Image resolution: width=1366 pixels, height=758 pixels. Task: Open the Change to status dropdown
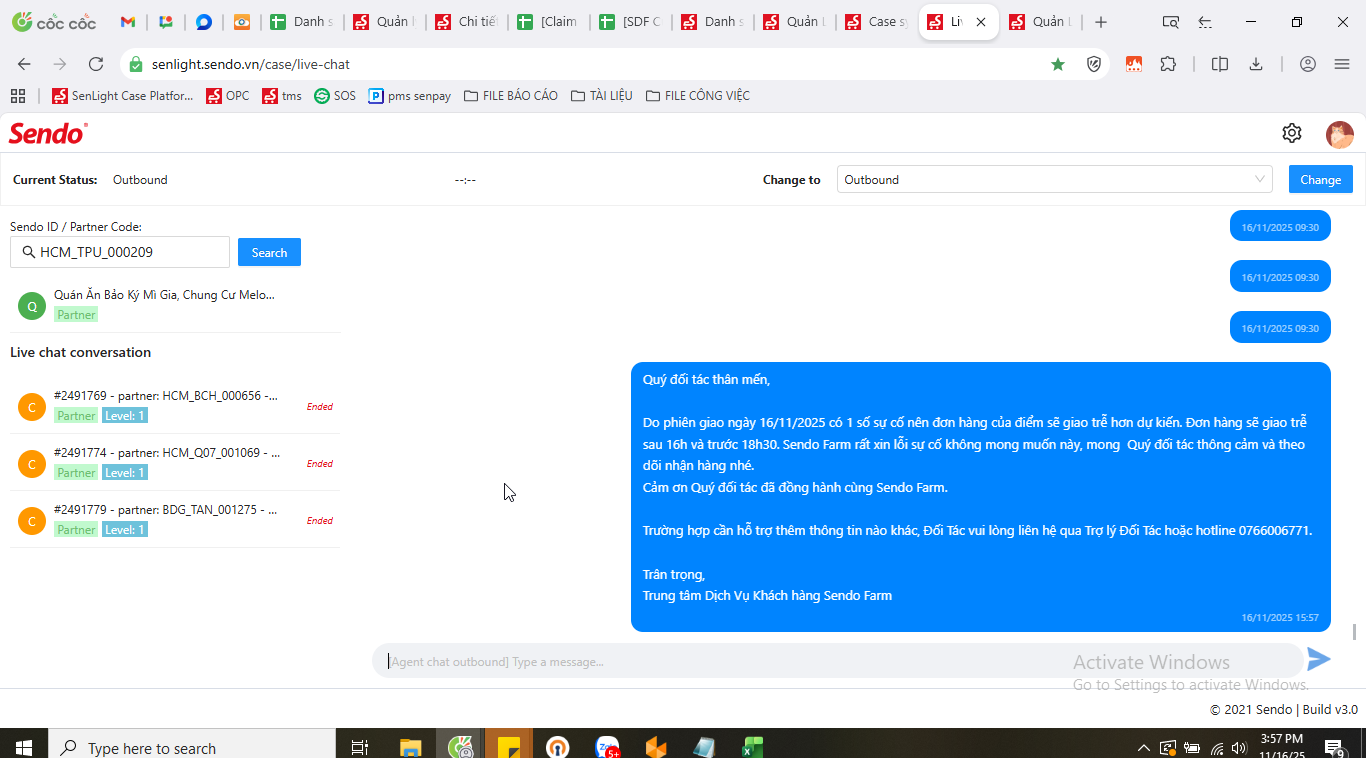1054,180
